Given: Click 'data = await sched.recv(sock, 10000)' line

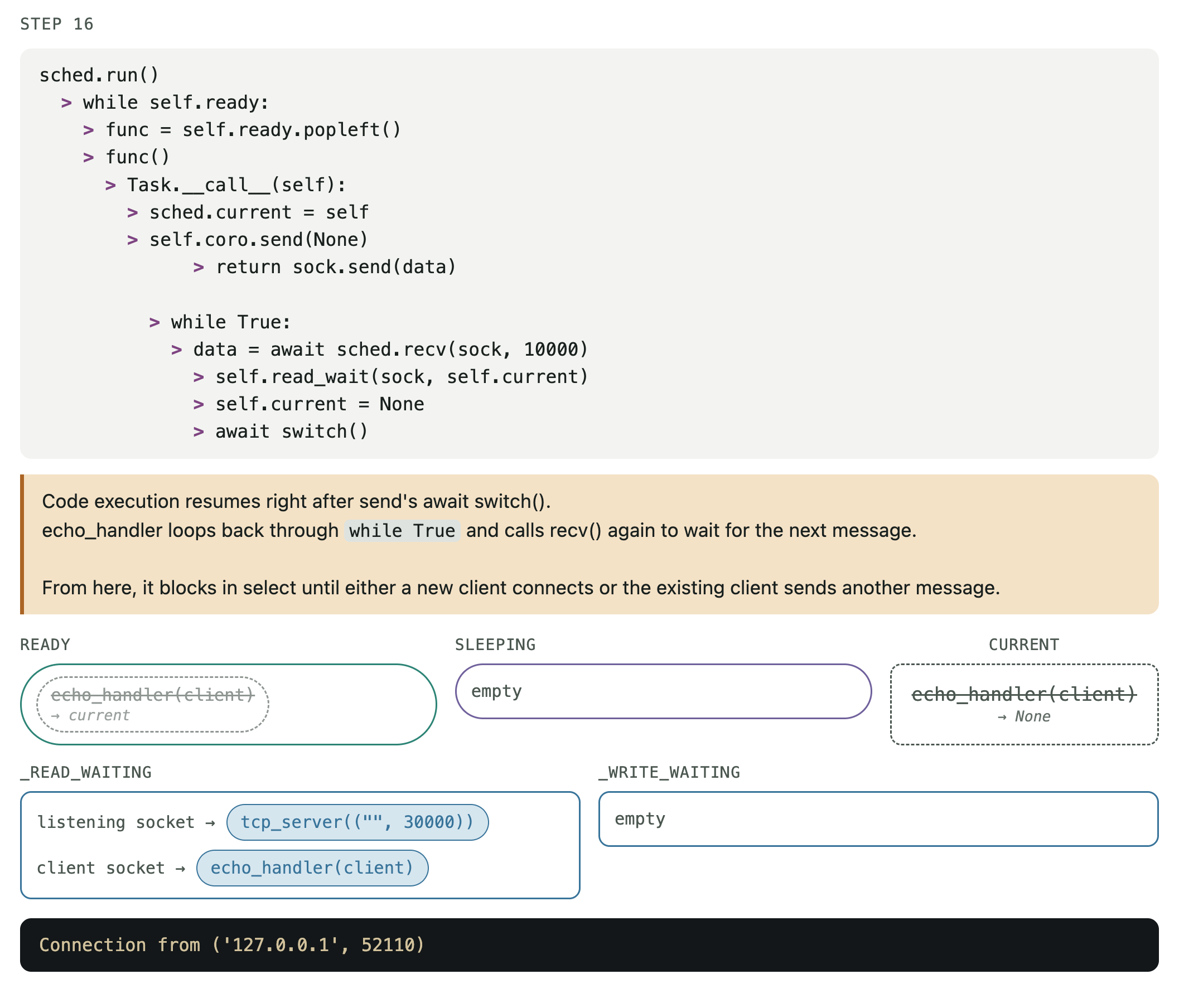Looking at the screenshot, I should pyautogui.click(x=390, y=349).
